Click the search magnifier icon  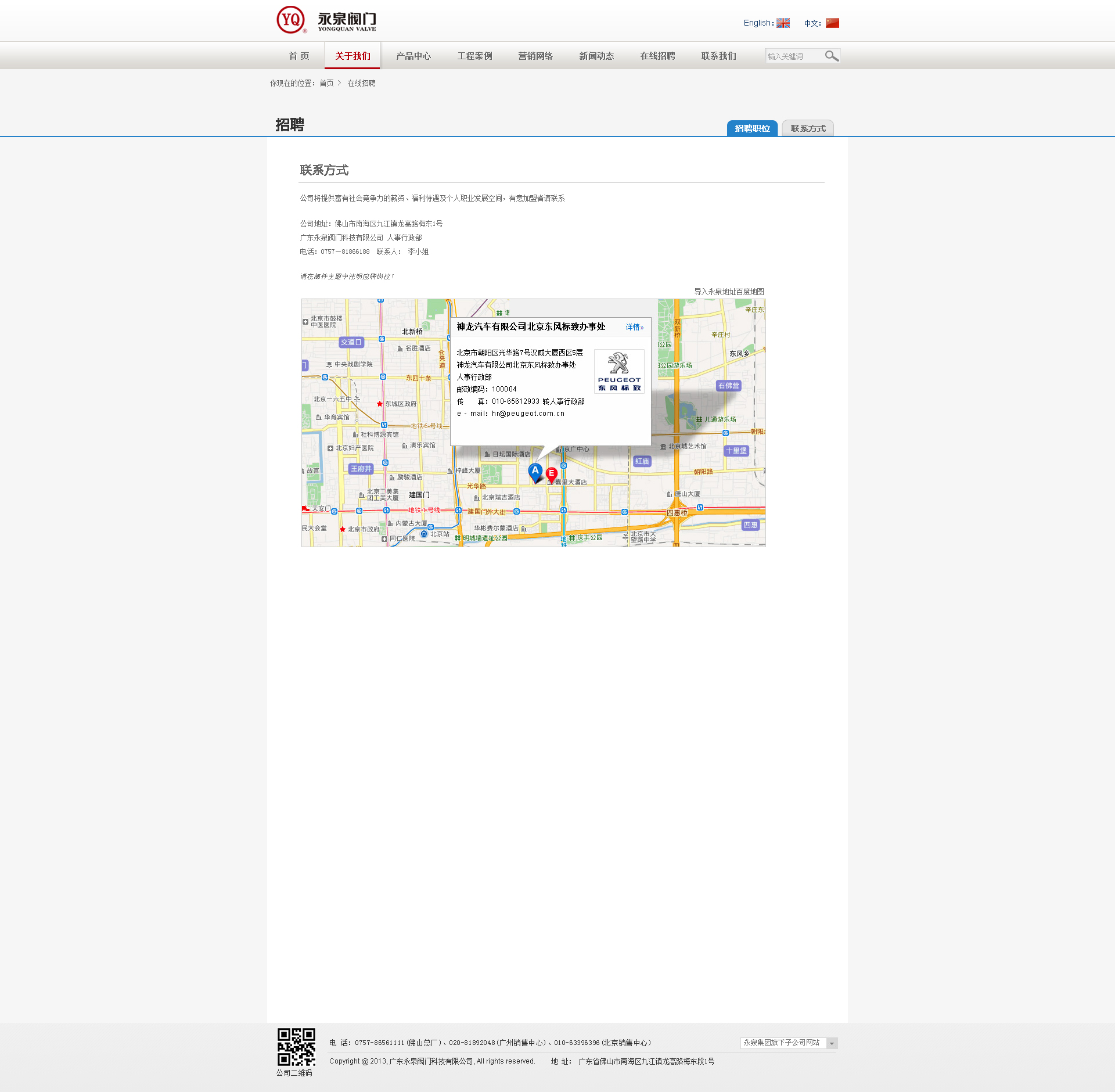coord(832,56)
